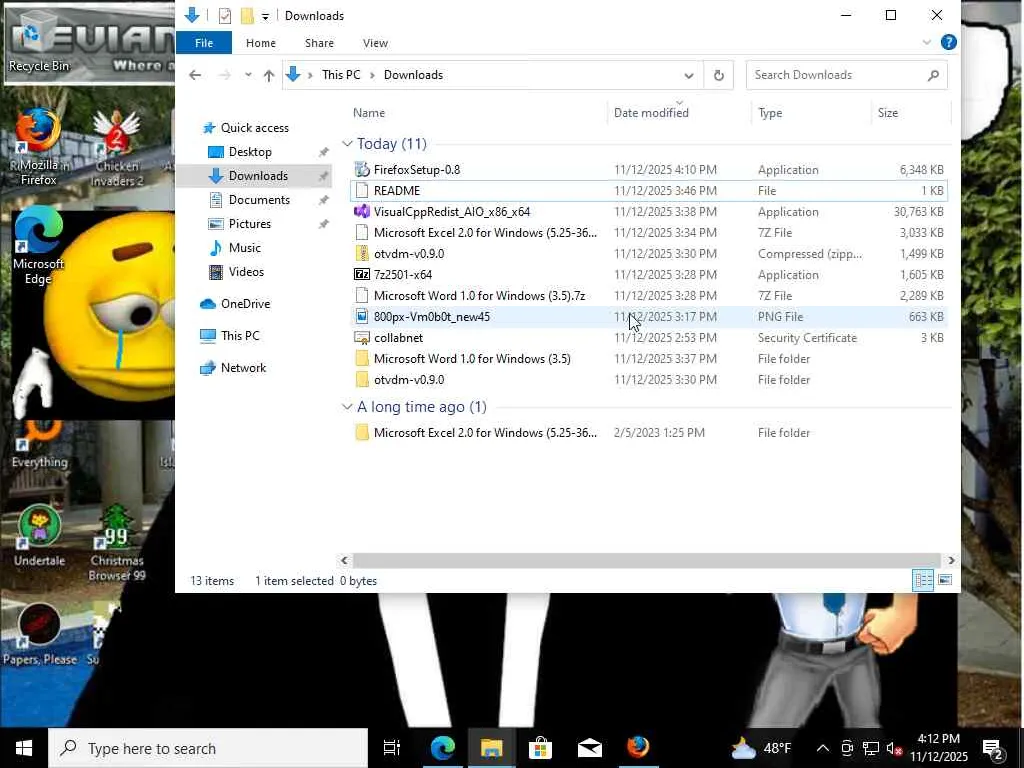Launch Christmas Browser 99 desktop shortcut
Viewport: 1024px width, 768px height.
[x=116, y=543]
